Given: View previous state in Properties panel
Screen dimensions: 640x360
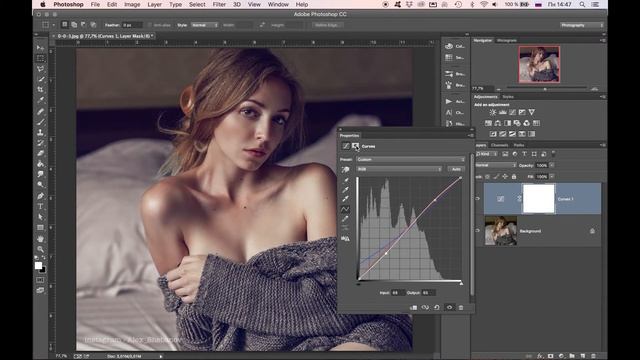Looking at the screenshot, I should coord(425,307).
